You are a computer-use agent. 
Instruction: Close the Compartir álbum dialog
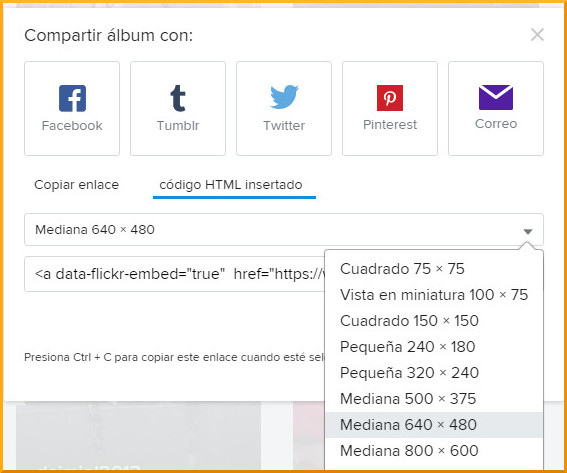537,35
